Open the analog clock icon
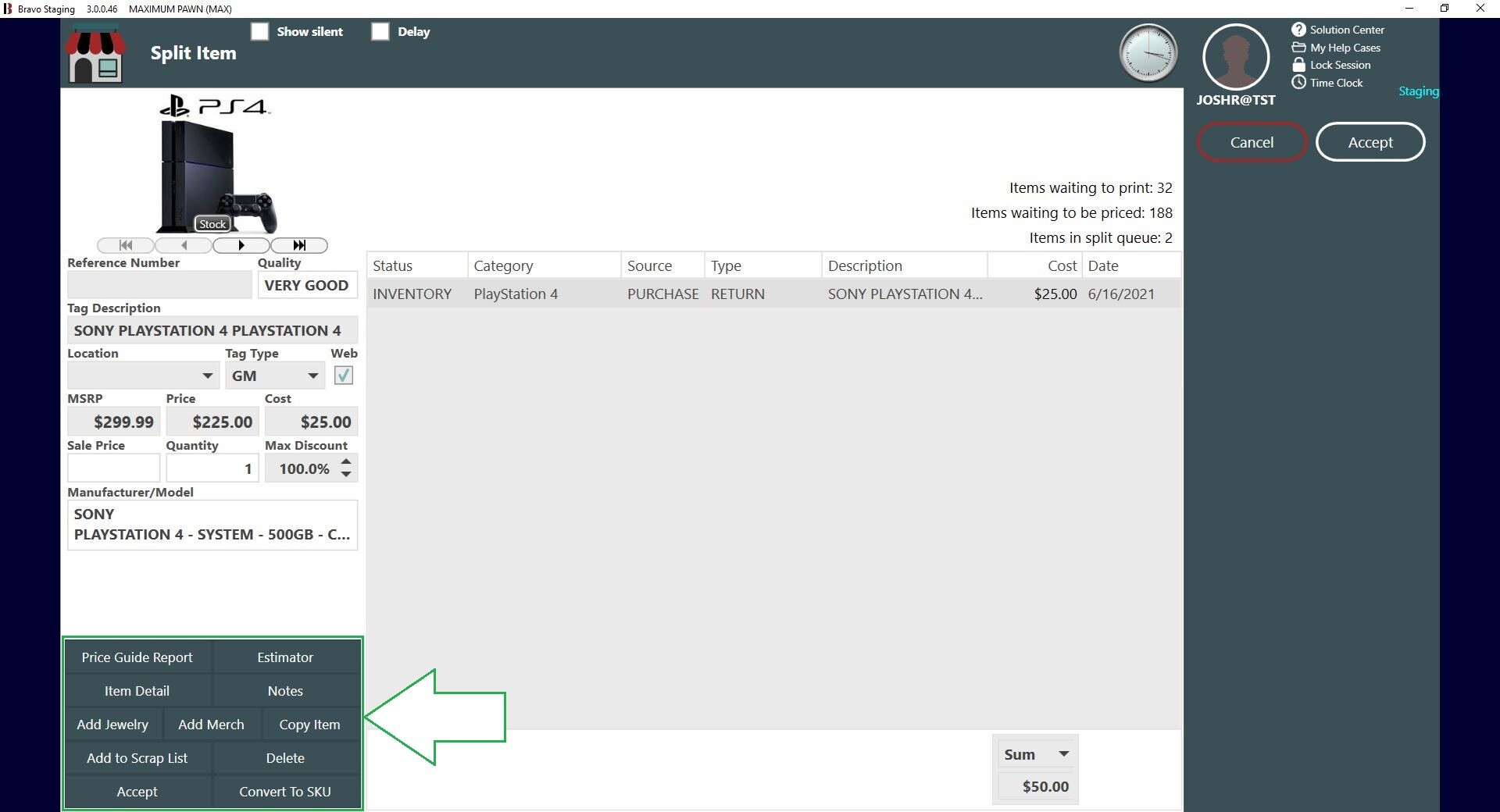1500x812 pixels. [x=1148, y=53]
